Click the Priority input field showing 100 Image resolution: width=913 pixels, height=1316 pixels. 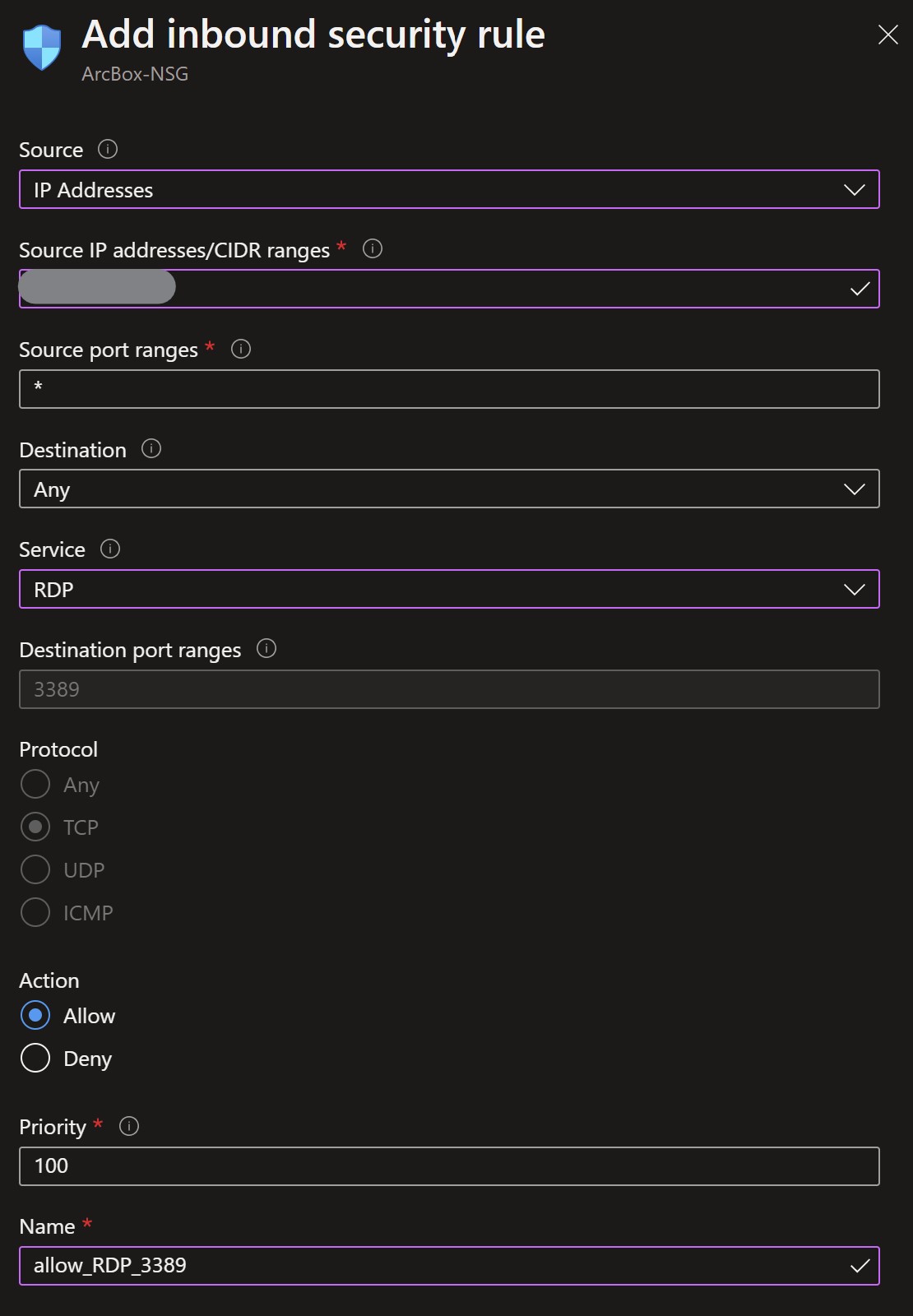(449, 1166)
